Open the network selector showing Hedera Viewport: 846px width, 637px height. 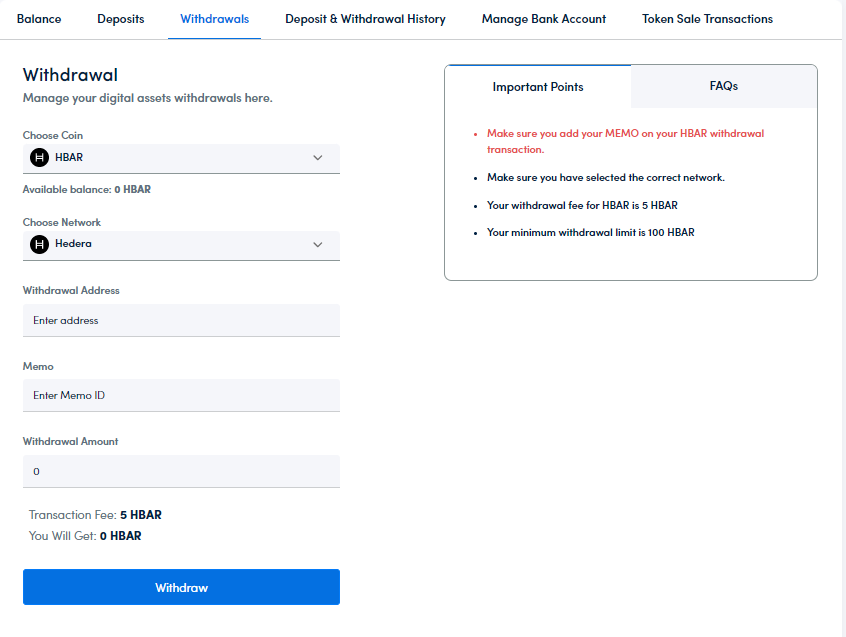coord(180,245)
